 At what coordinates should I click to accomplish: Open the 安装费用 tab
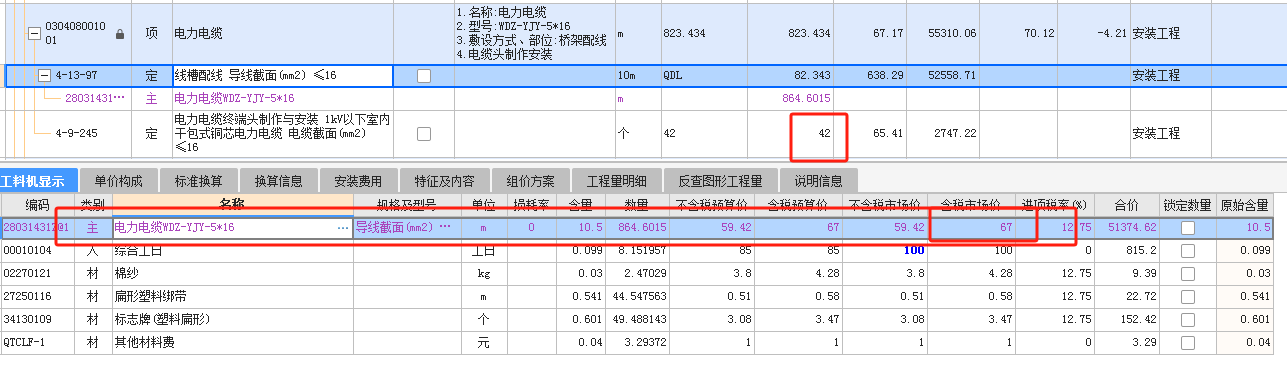(x=359, y=181)
